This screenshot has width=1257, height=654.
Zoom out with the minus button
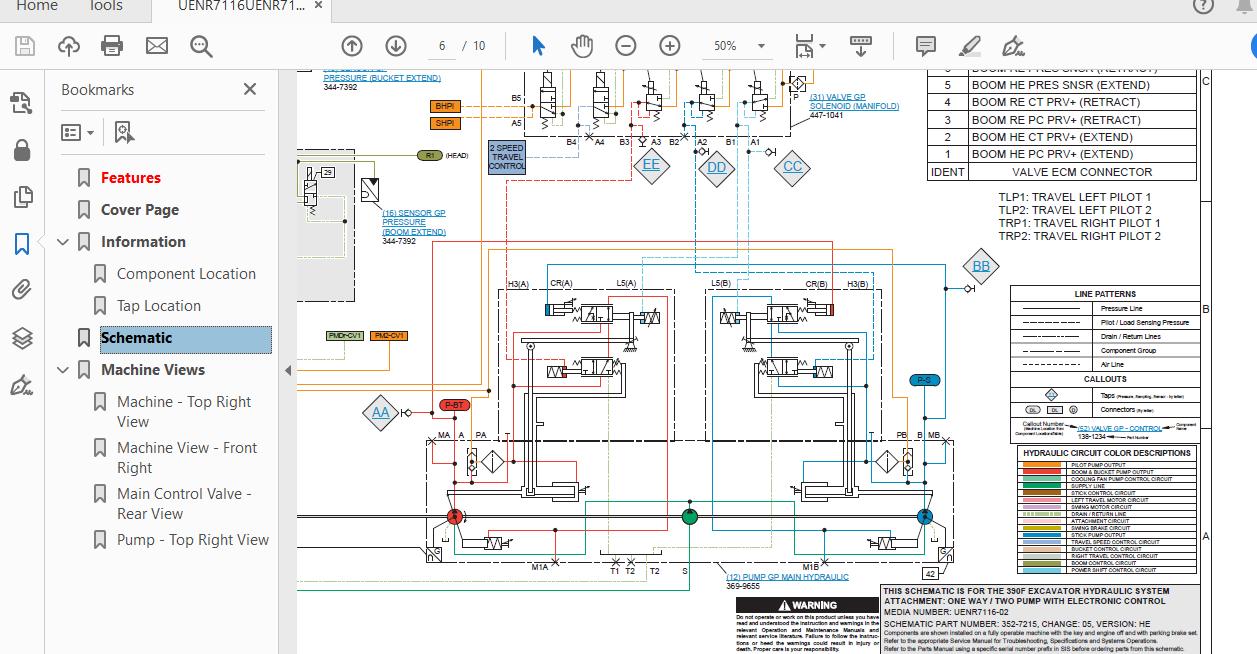coord(626,46)
